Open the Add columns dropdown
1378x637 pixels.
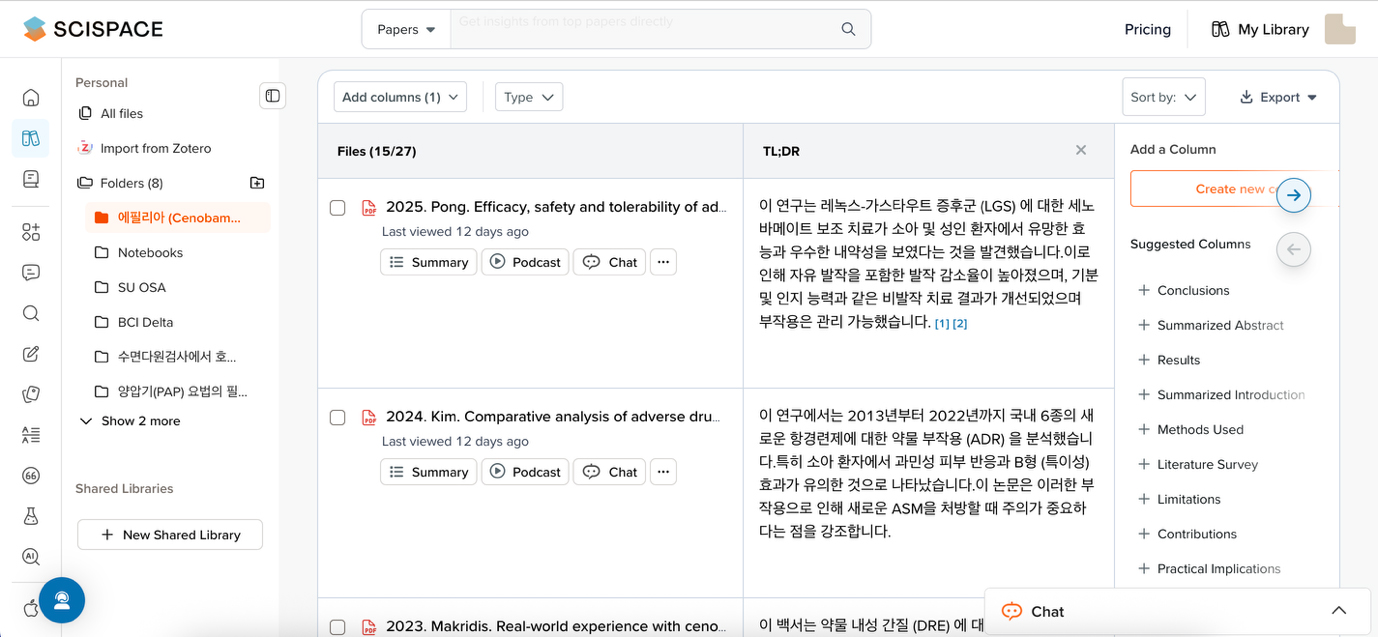click(x=400, y=97)
